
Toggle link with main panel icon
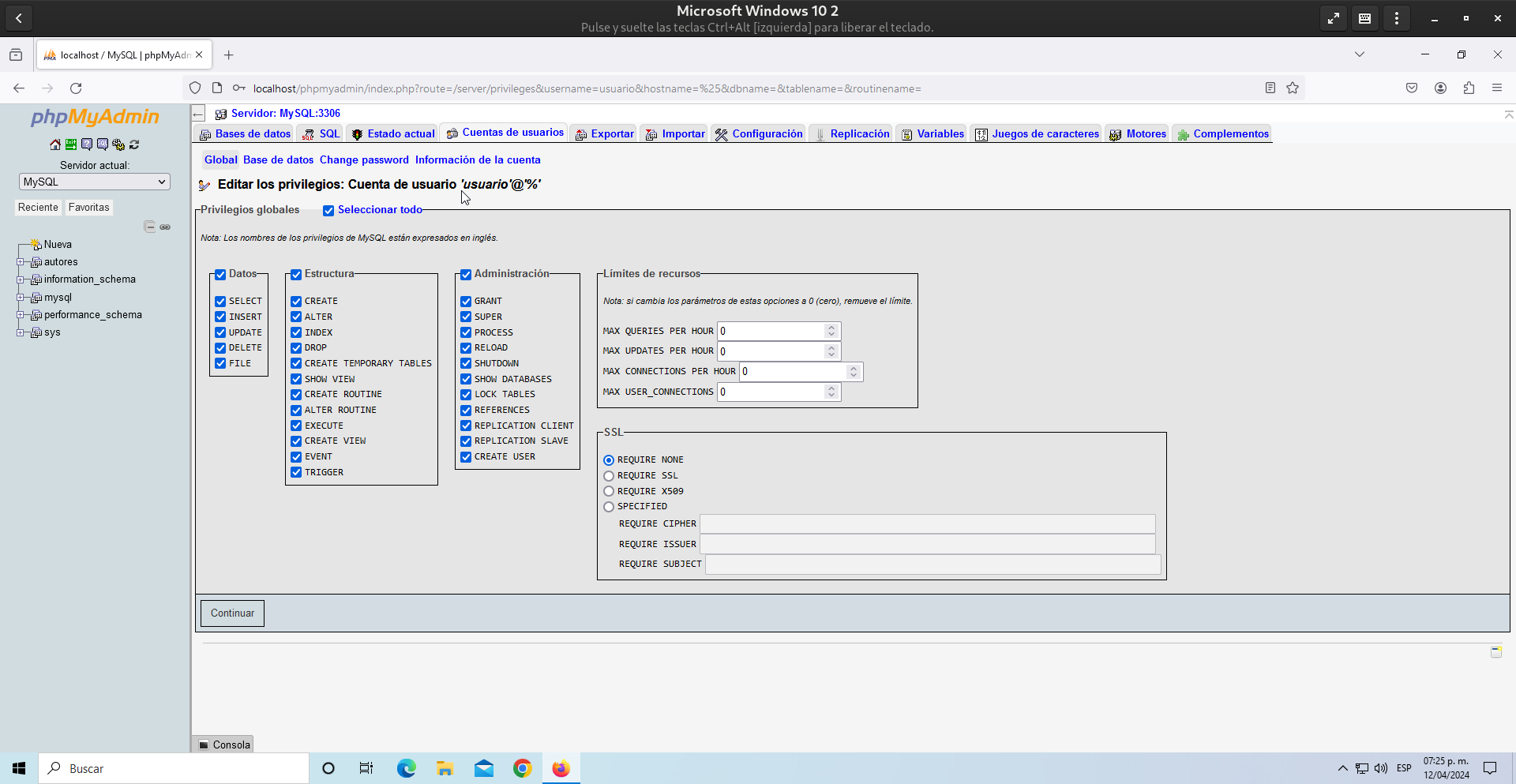pyautogui.click(x=165, y=227)
